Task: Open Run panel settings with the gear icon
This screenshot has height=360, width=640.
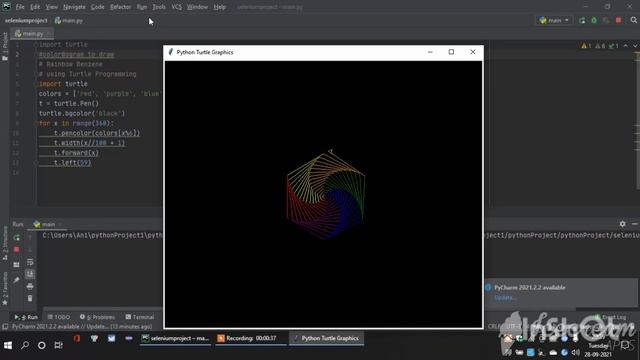Action: click(622, 224)
